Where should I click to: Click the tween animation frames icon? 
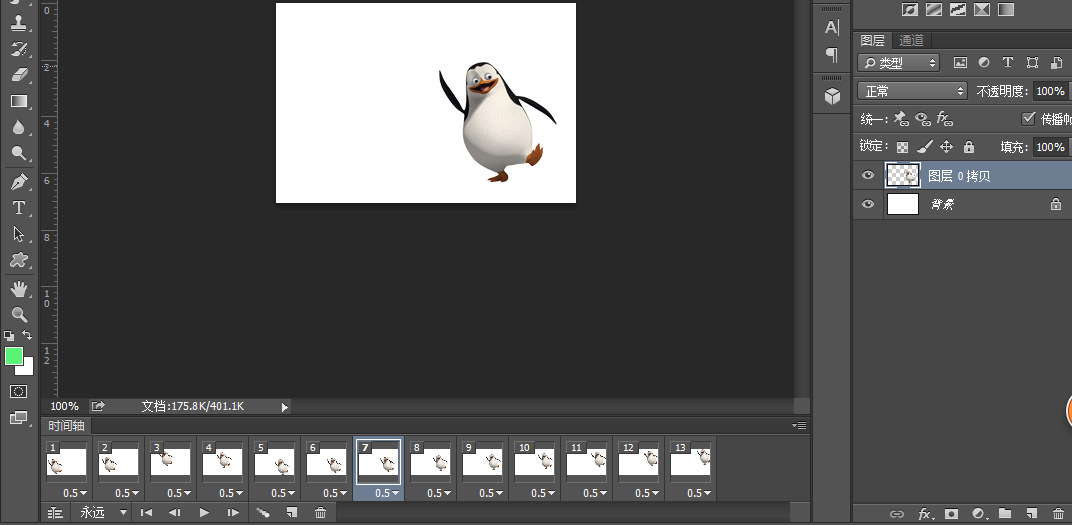pos(263,513)
